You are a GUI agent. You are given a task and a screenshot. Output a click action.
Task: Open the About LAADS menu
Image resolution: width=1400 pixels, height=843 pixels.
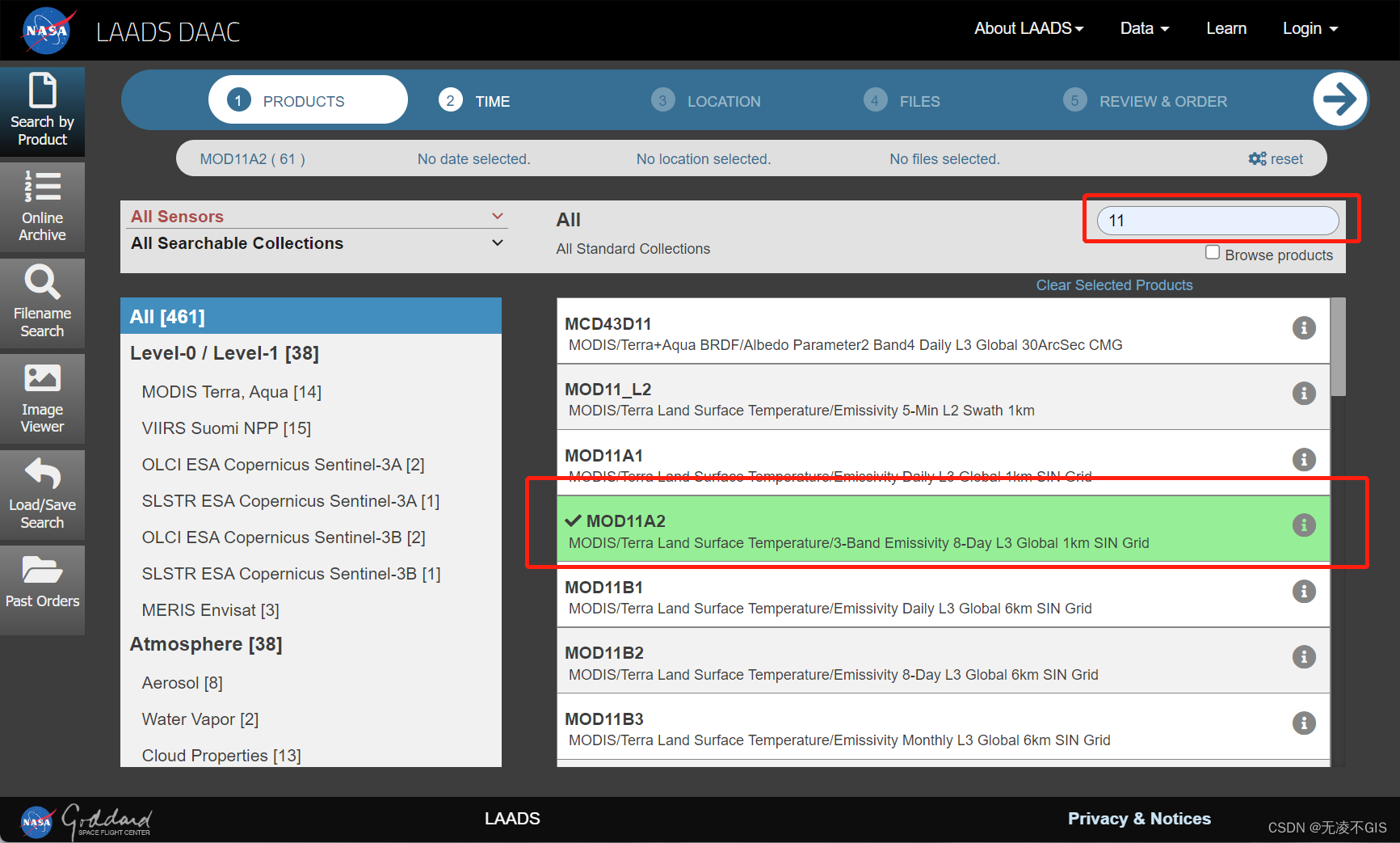point(1028,28)
